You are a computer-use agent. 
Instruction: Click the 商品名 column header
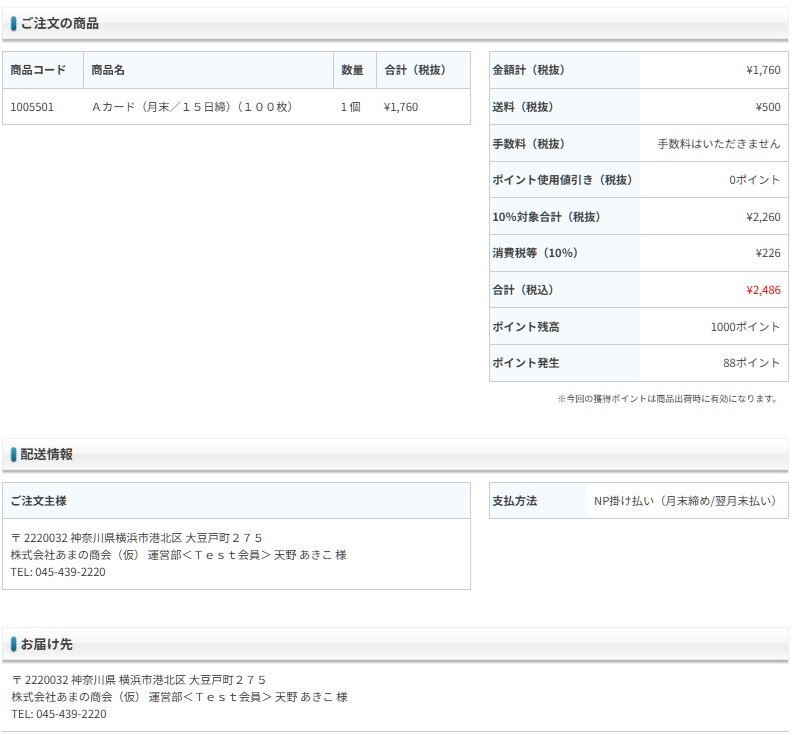107,70
